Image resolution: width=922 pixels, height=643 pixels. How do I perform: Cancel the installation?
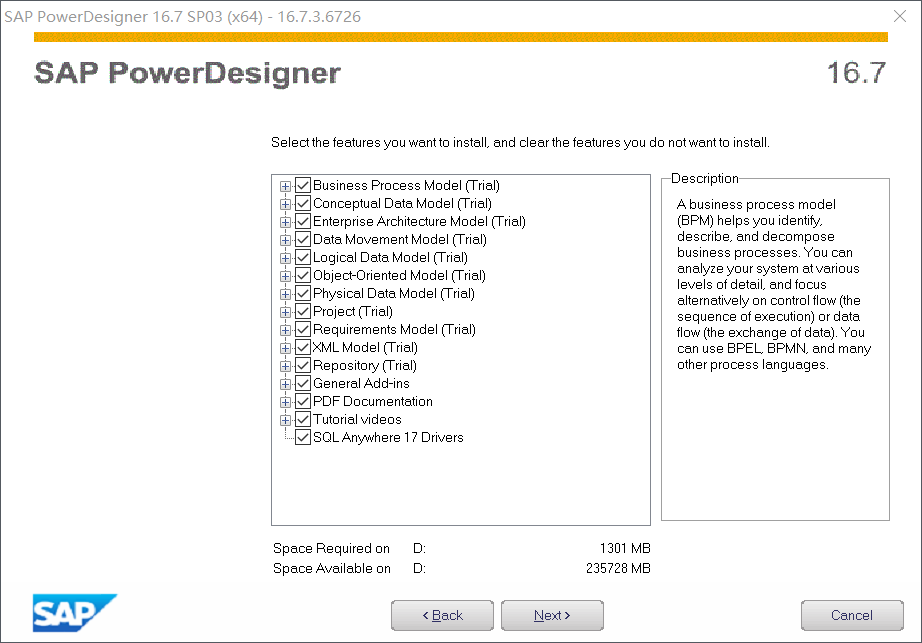coord(852,615)
